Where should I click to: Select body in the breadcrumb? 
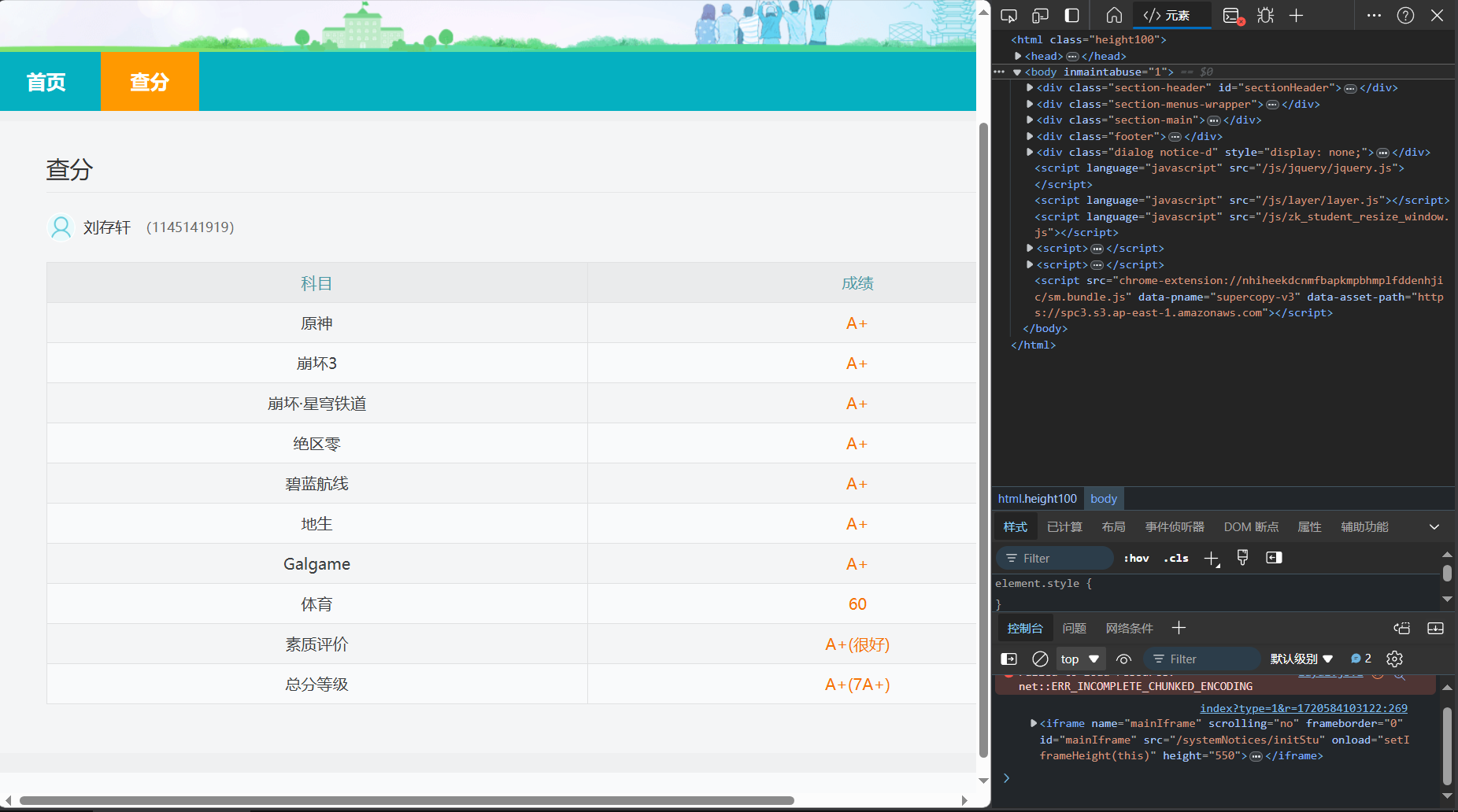click(x=1104, y=499)
